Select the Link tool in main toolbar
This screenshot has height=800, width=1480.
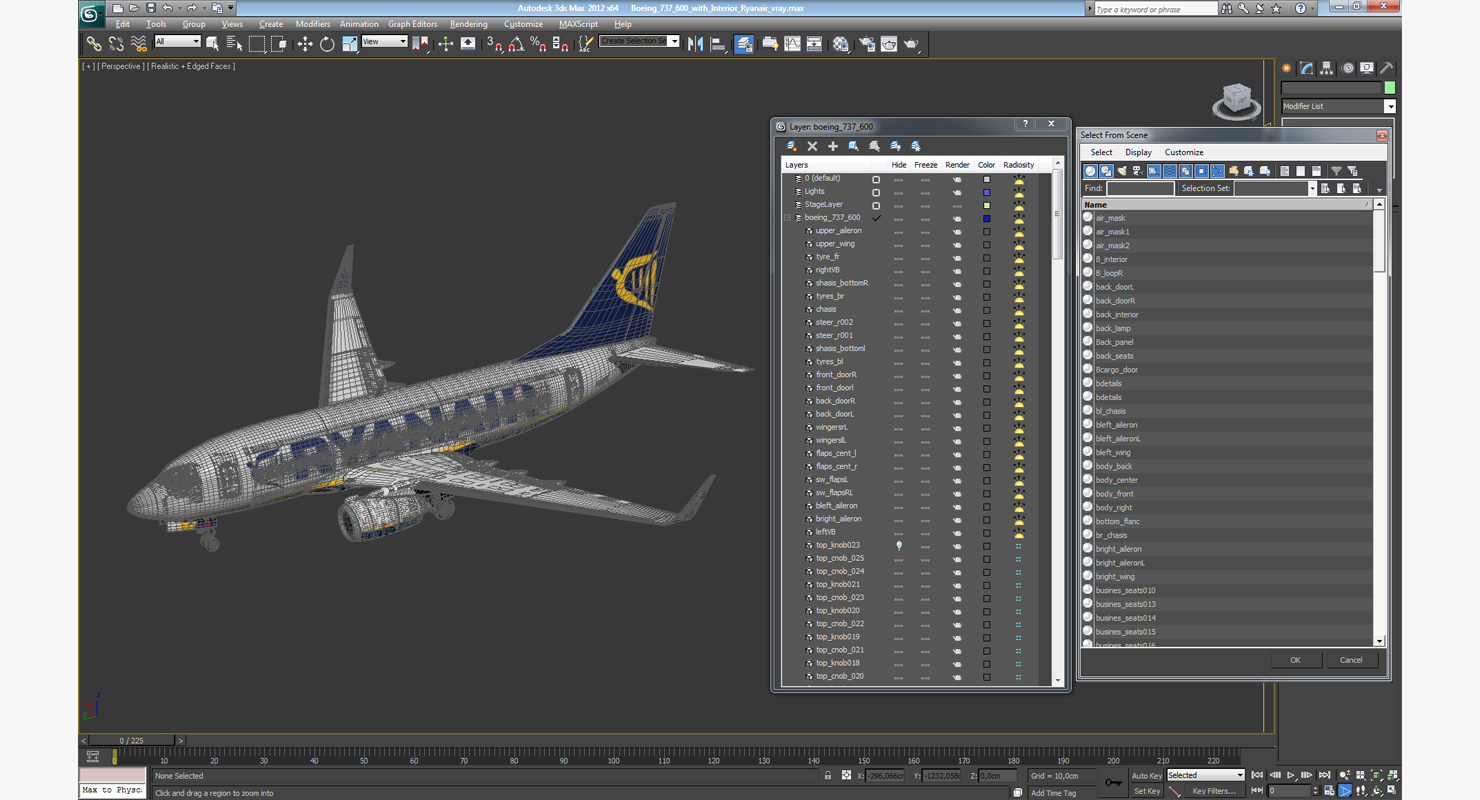(93, 44)
